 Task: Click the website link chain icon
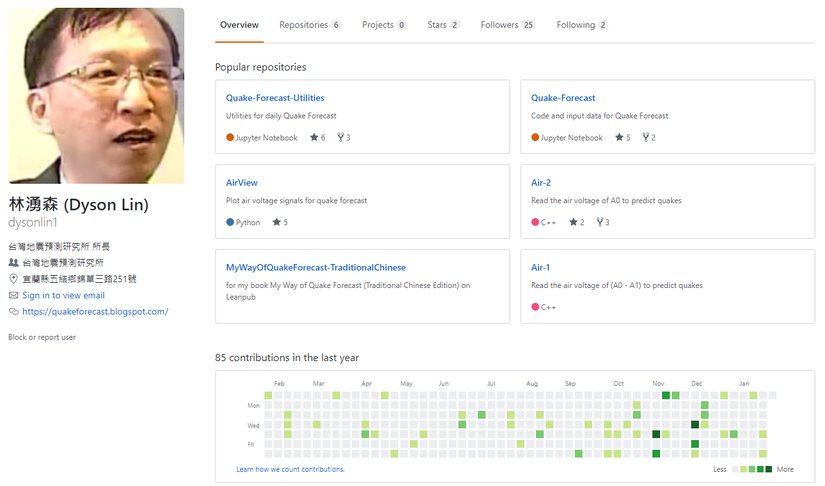coord(14,311)
